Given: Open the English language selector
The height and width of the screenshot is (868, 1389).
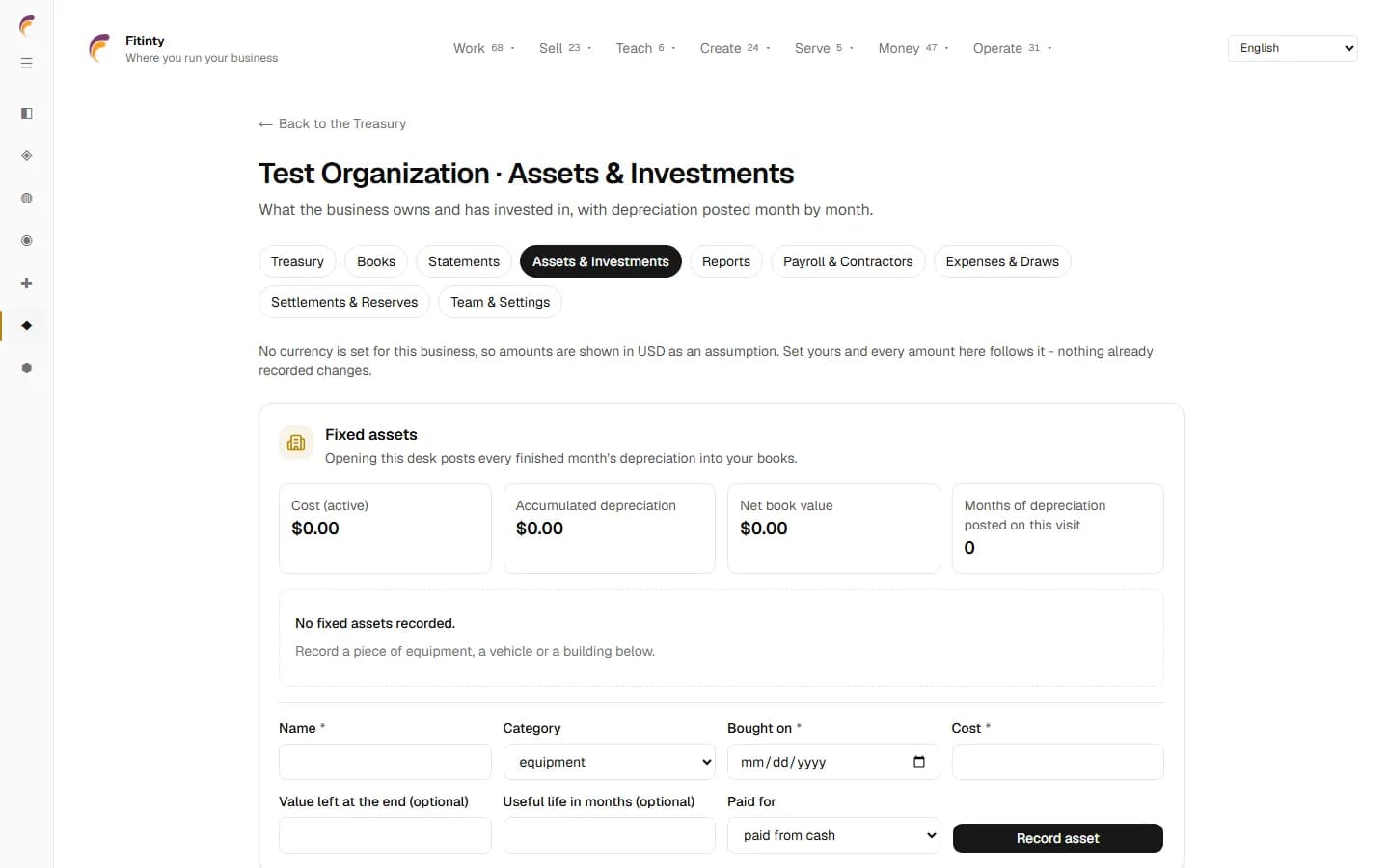Looking at the screenshot, I should pyautogui.click(x=1293, y=48).
